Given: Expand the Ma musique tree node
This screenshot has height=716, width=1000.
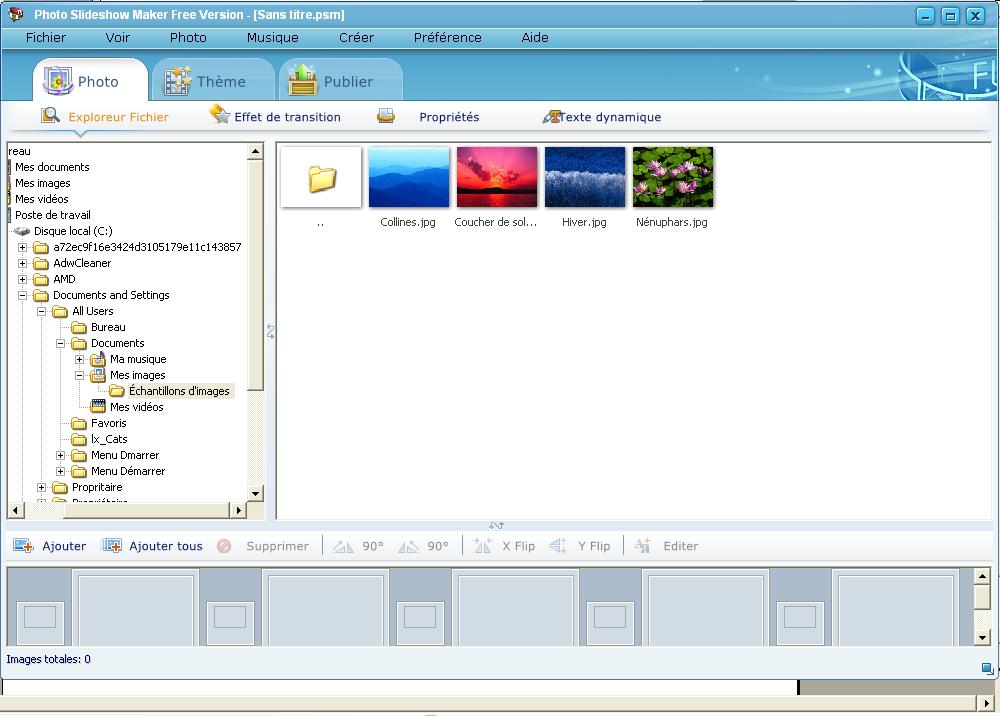Looking at the screenshot, I should [x=80, y=359].
